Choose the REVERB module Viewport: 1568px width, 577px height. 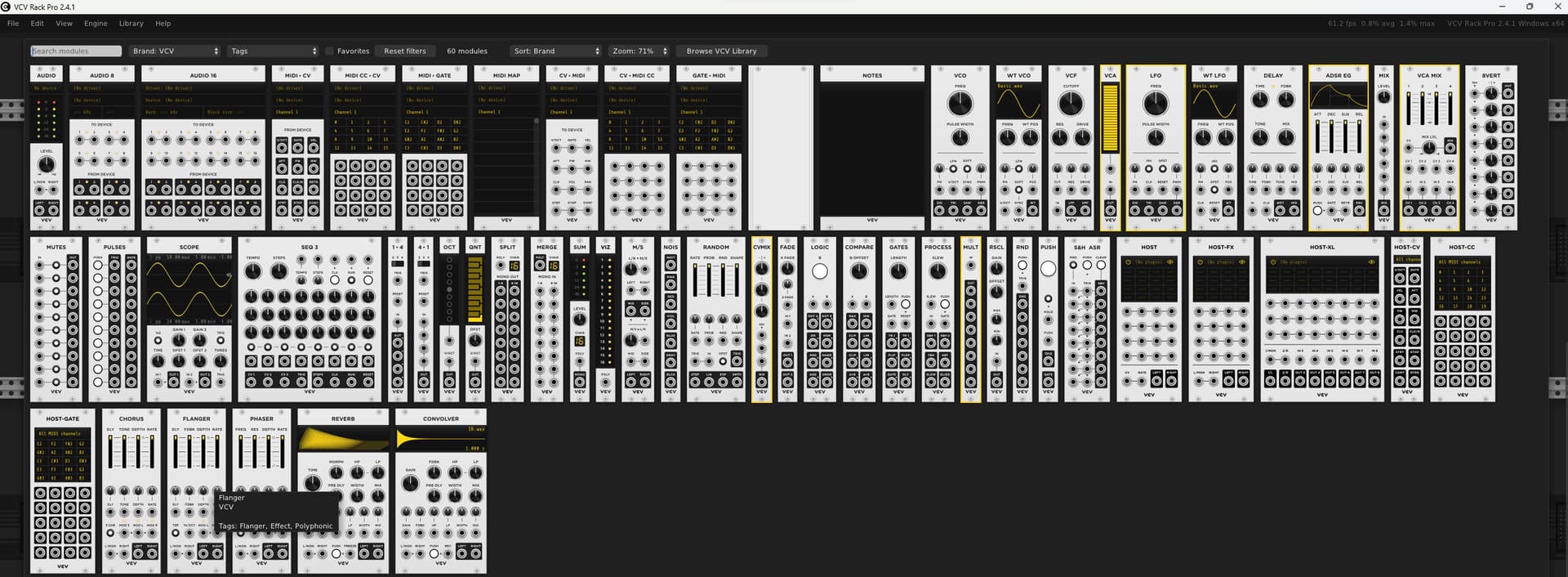(x=343, y=491)
